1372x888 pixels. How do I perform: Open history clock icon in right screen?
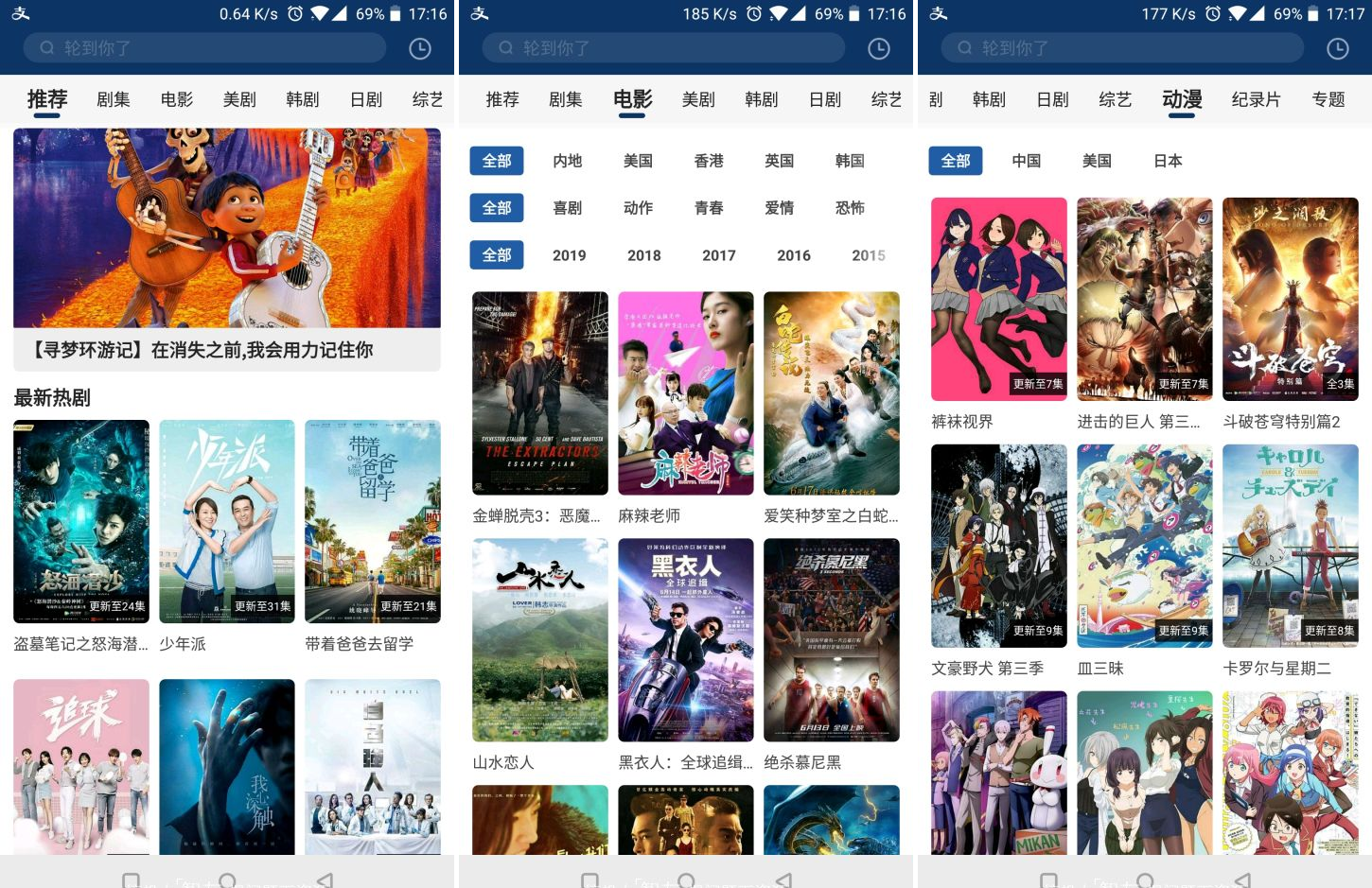coord(1338,48)
